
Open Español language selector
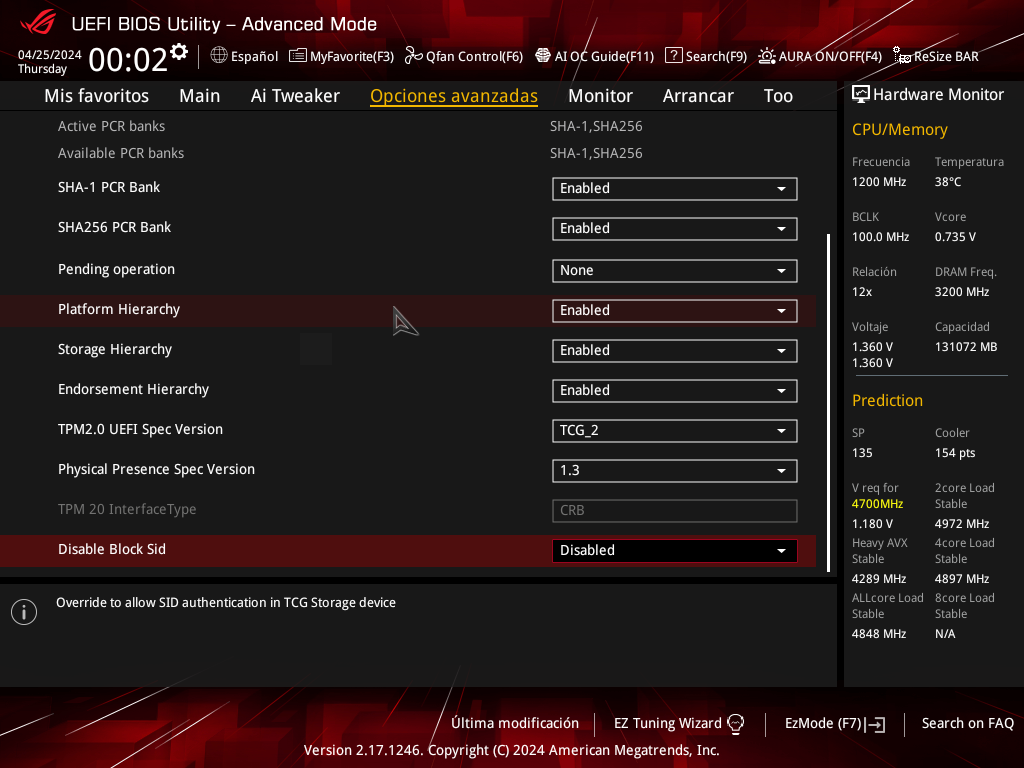(254, 56)
